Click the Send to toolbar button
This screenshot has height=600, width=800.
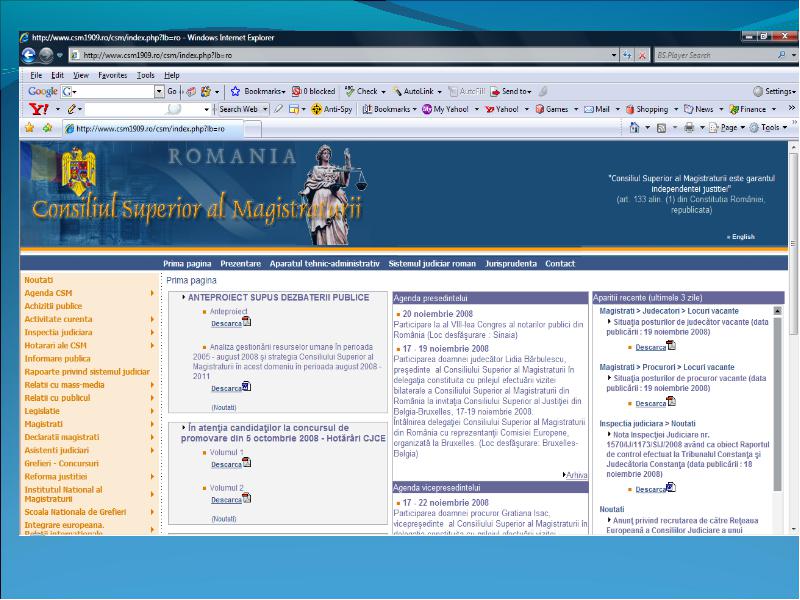point(511,91)
